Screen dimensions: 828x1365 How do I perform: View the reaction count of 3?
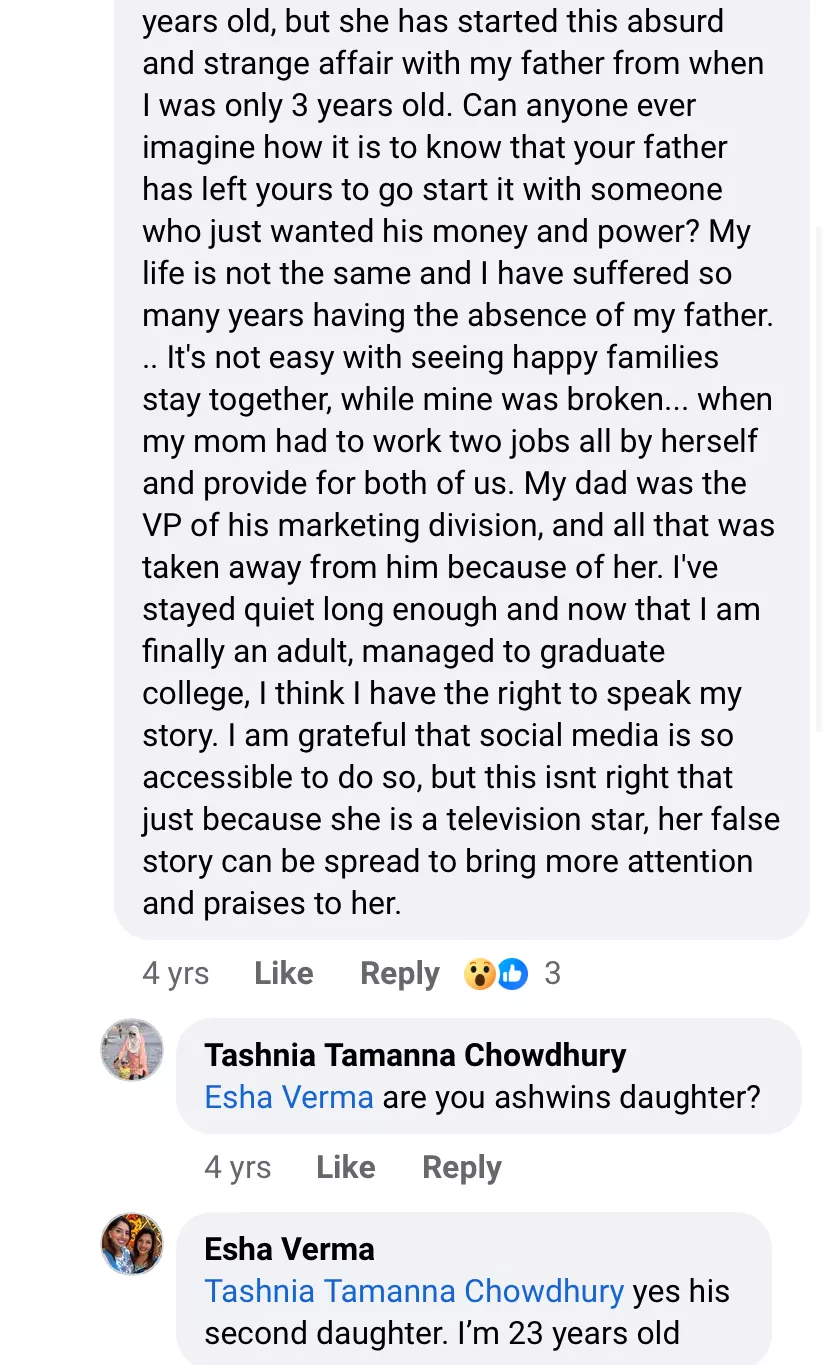click(x=552, y=973)
